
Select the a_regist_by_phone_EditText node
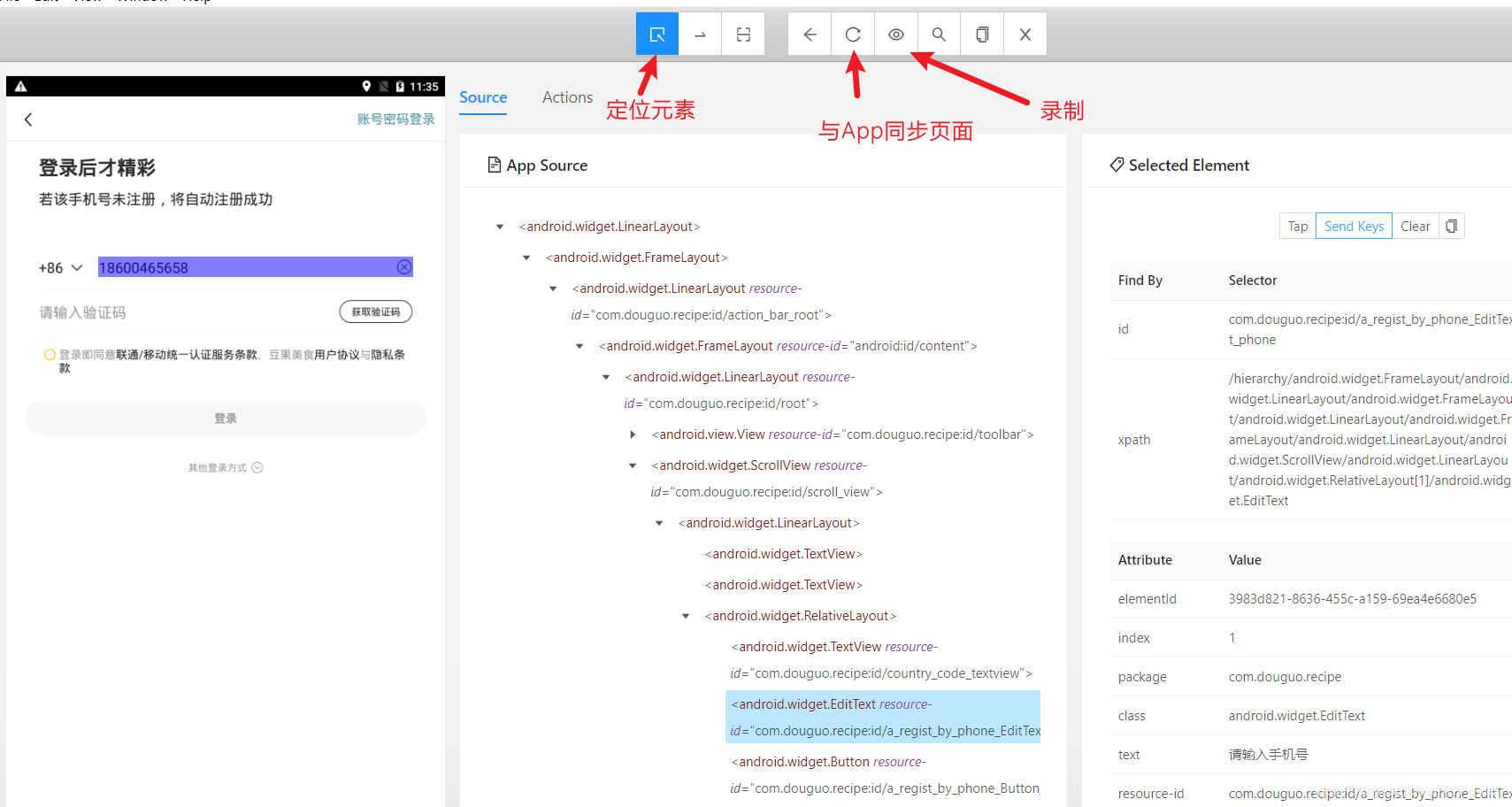click(883, 717)
